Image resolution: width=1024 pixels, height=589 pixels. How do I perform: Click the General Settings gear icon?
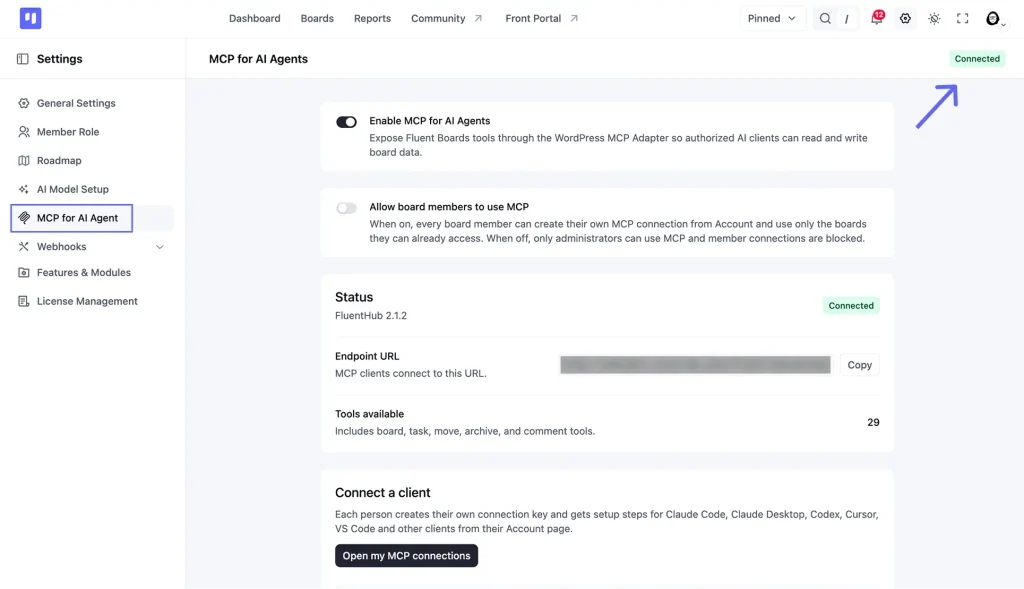point(24,103)
